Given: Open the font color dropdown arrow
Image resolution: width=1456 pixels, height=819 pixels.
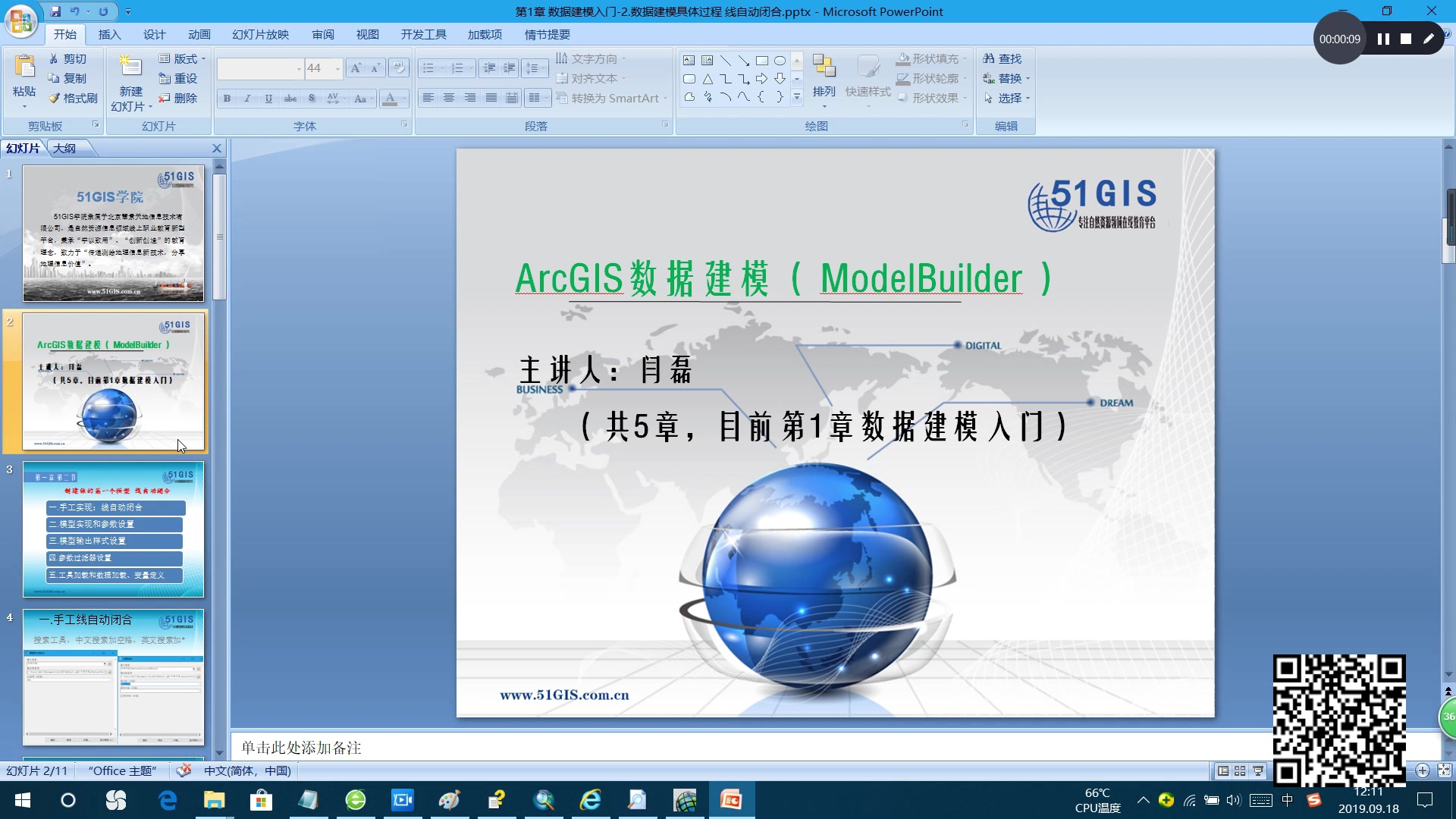Looking at the screenshot, I should tap(403, 98).
